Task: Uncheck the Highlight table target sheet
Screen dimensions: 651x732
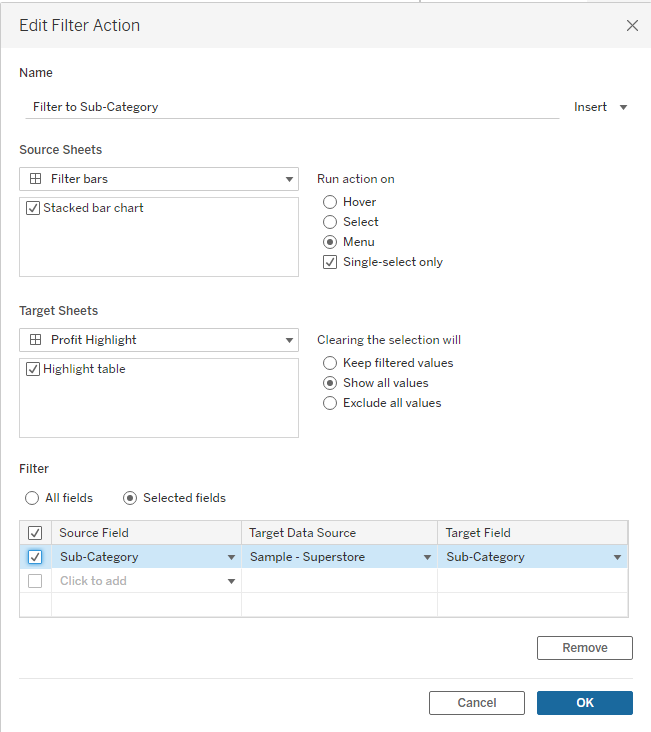Action: point(33,369)
